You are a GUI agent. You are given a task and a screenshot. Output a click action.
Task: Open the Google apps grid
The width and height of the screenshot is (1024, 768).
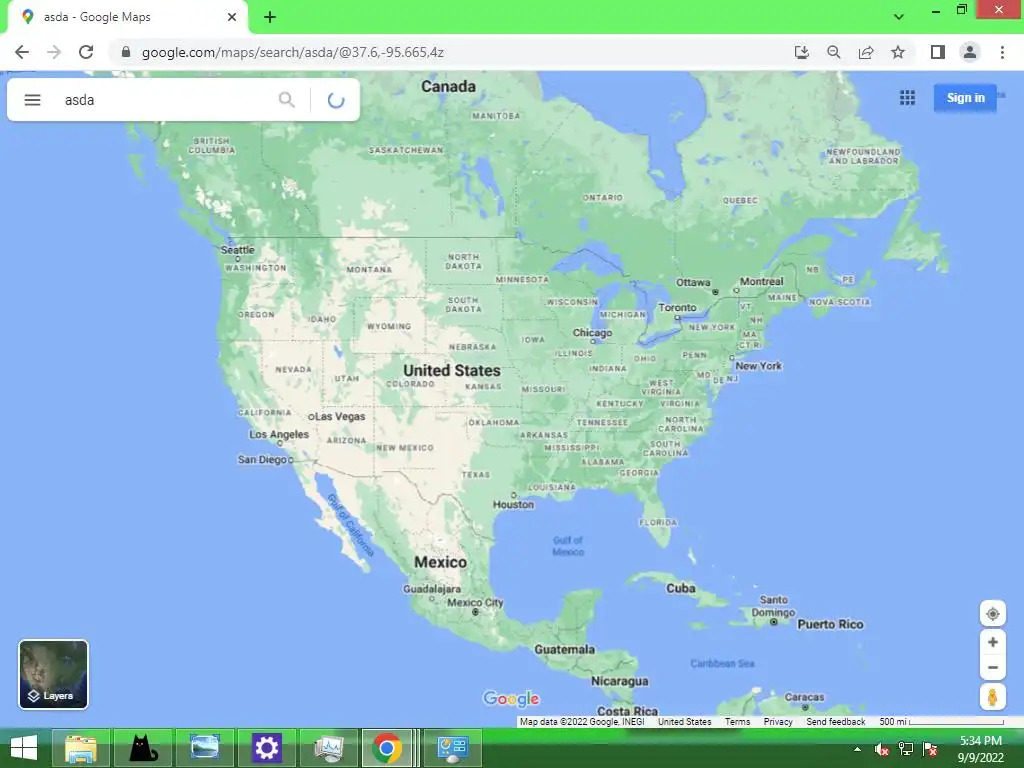(x=907, y=98)
